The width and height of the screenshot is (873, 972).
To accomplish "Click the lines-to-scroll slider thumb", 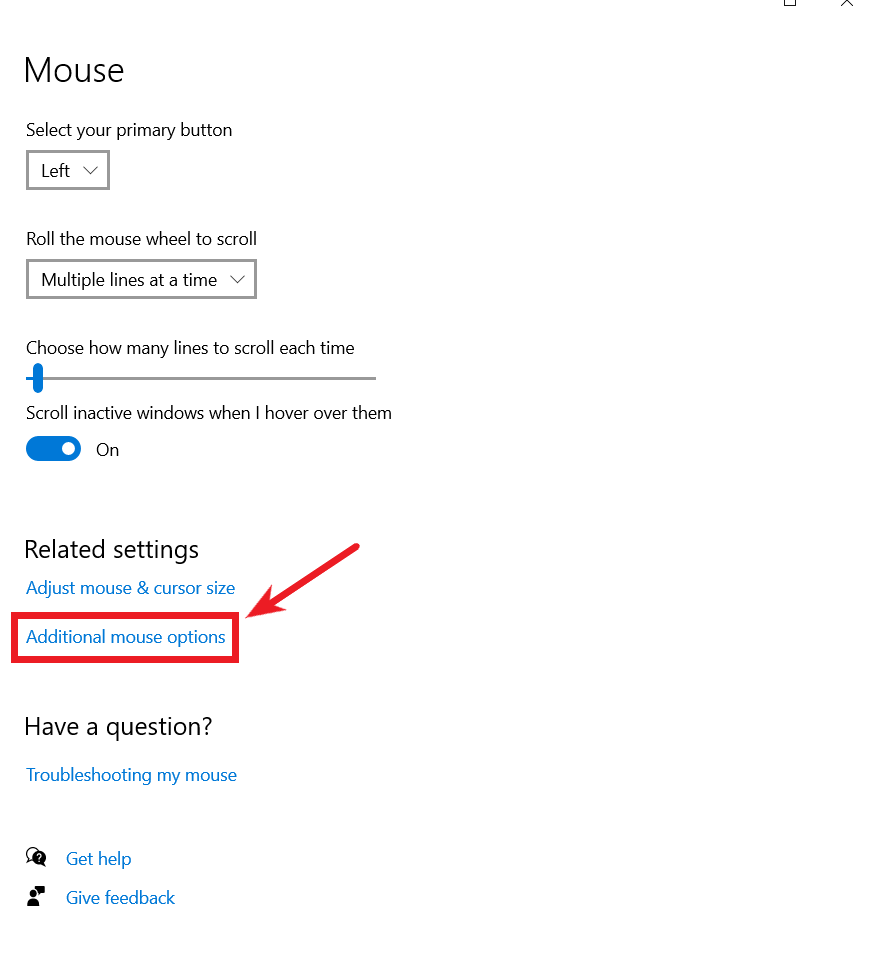I will click(x=37, y=378).
